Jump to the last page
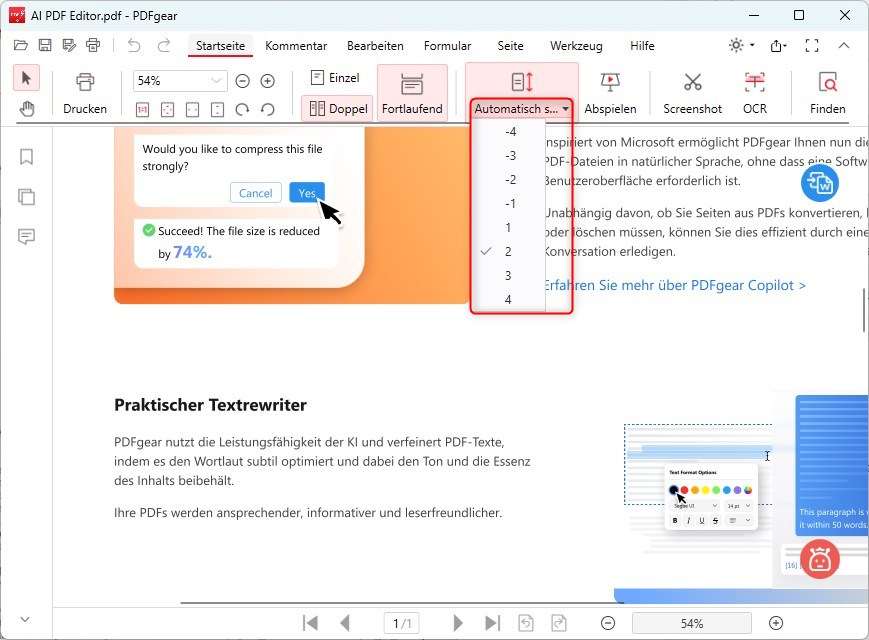This screenshot has width=869, height=640. click(x=492, y=623)
